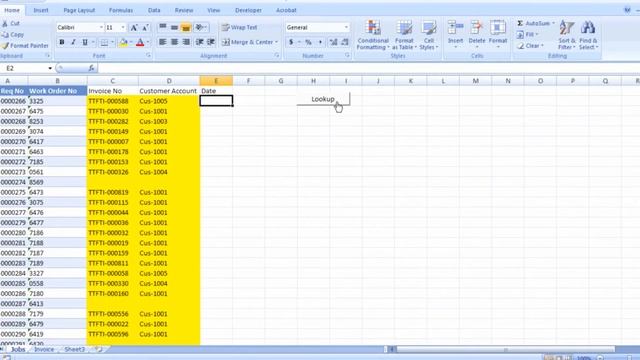
Task: Switch to the Review tab
Action: pyautogui.click(x=184, y=10)
